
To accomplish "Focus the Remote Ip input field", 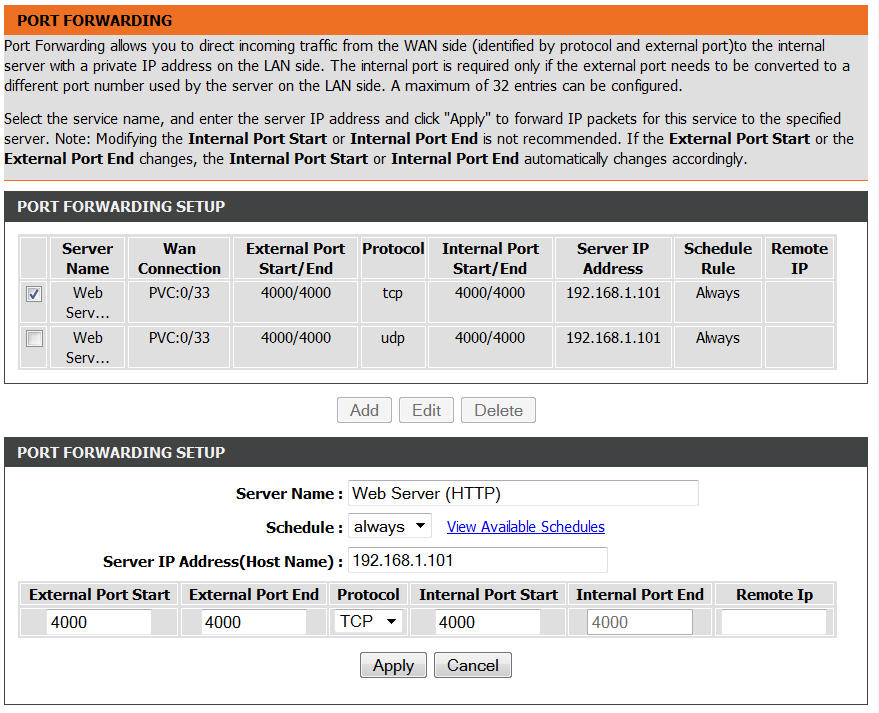I will (773, 622).
